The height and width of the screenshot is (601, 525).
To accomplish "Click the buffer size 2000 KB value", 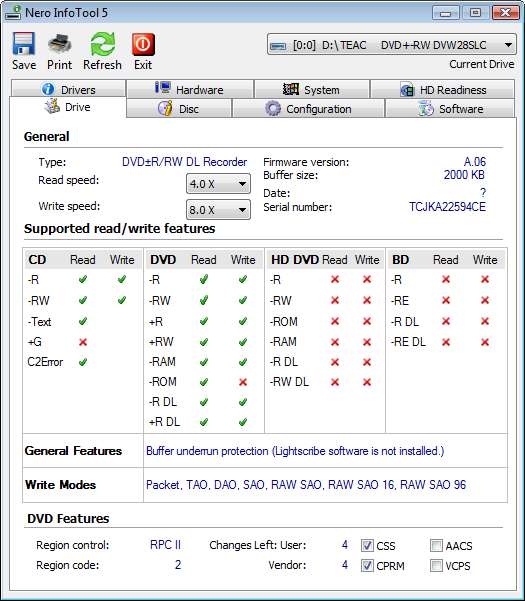I will (464, 175).
